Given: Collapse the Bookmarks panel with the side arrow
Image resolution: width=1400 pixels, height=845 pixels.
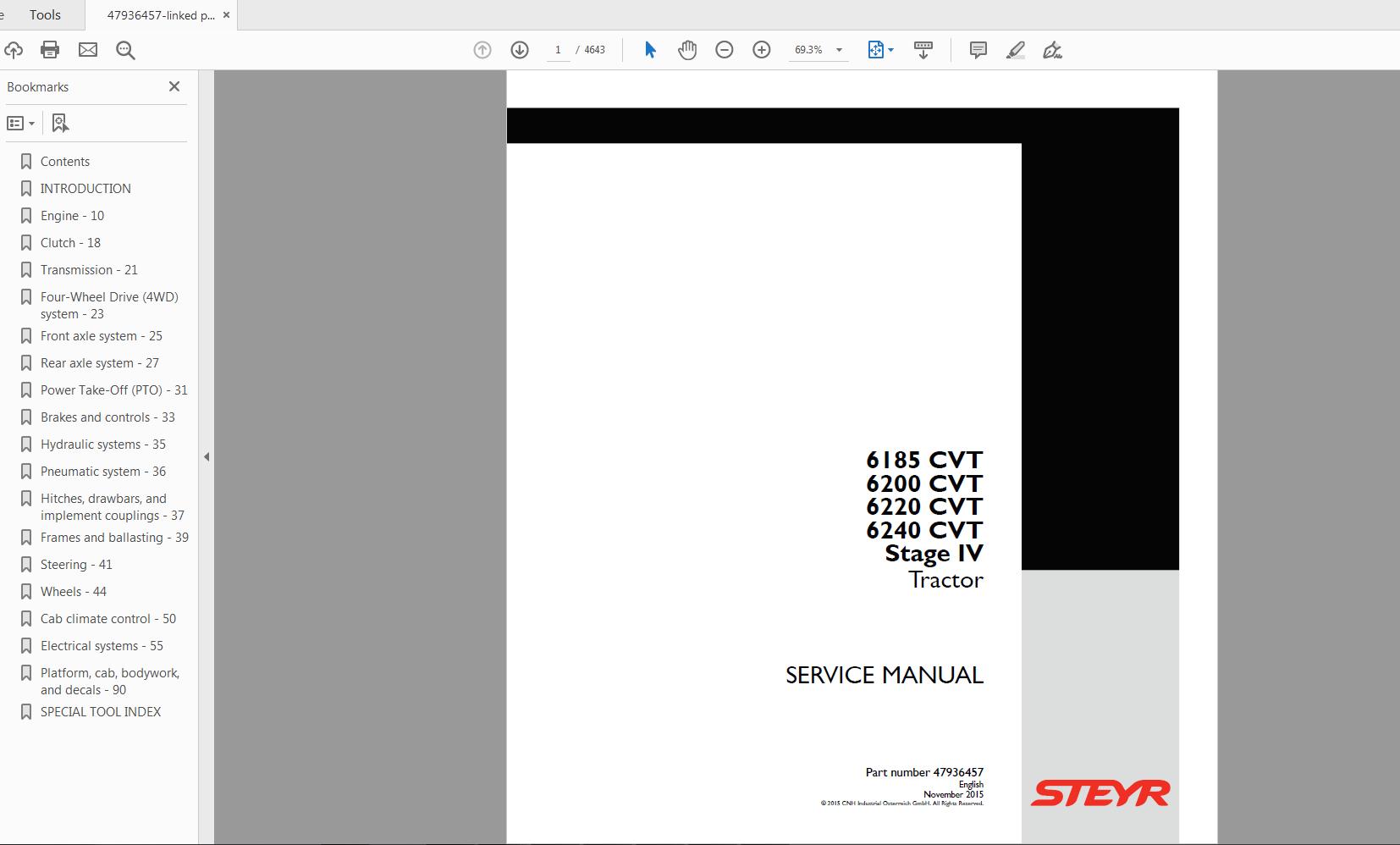Looking at the screenshot, I should [207, 456].
